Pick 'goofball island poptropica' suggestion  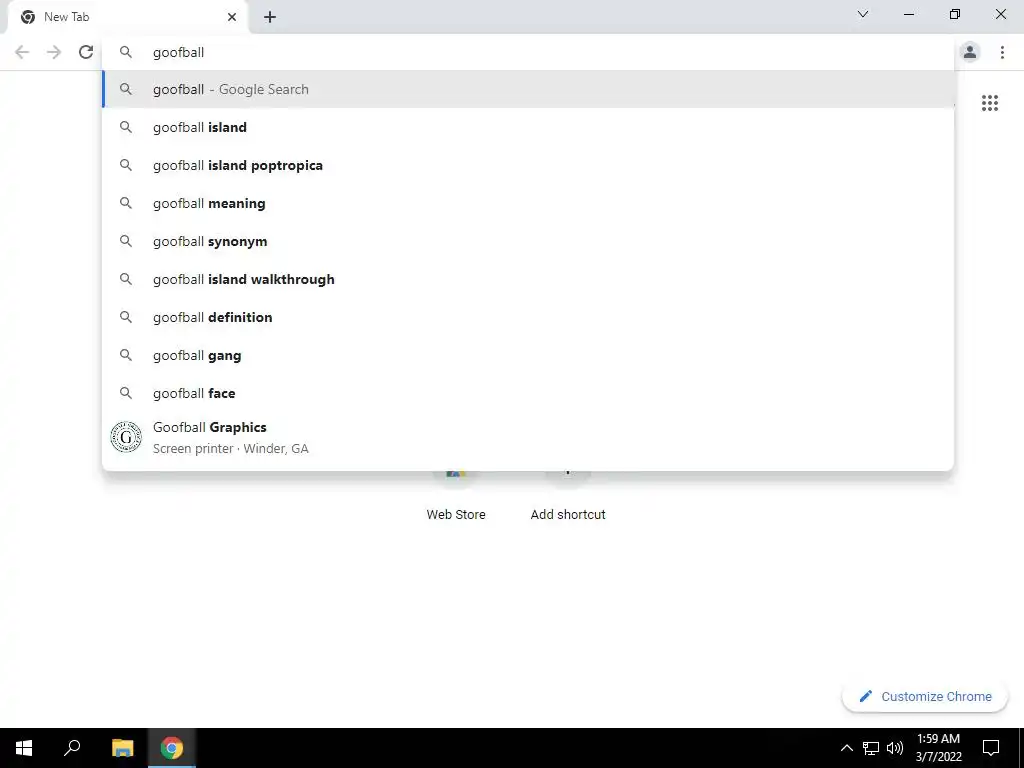529,165
